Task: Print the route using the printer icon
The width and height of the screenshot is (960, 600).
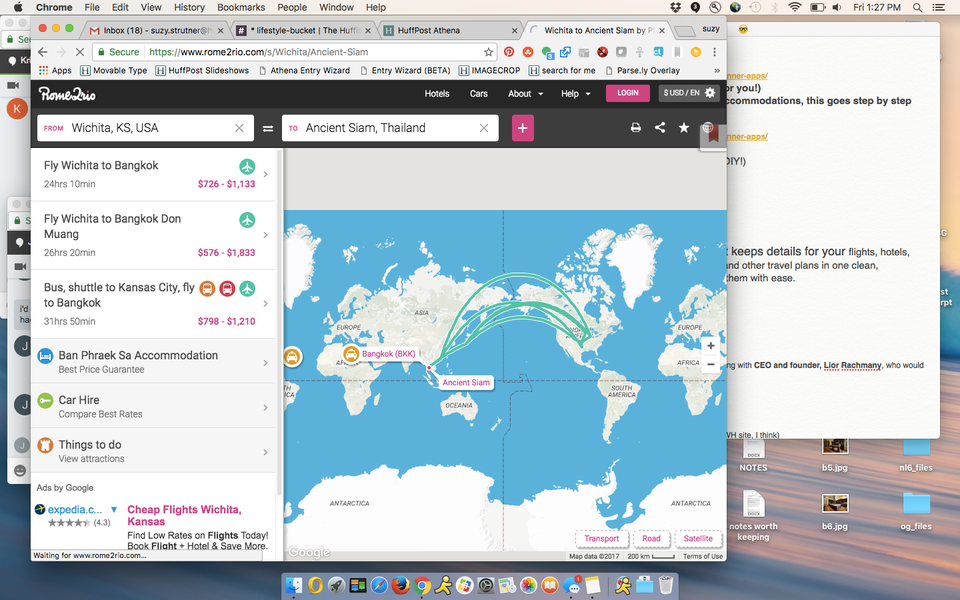Action: tap(636, 127)
